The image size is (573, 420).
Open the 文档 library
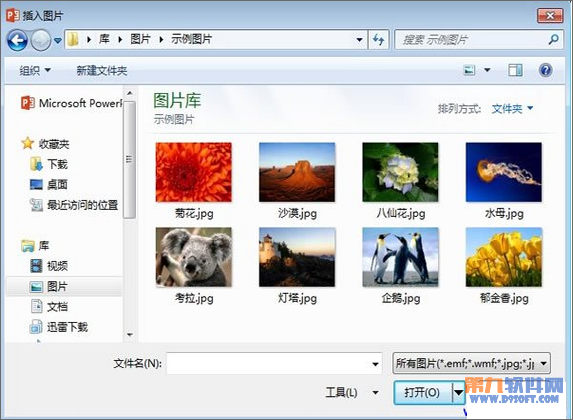click(49, 307)
